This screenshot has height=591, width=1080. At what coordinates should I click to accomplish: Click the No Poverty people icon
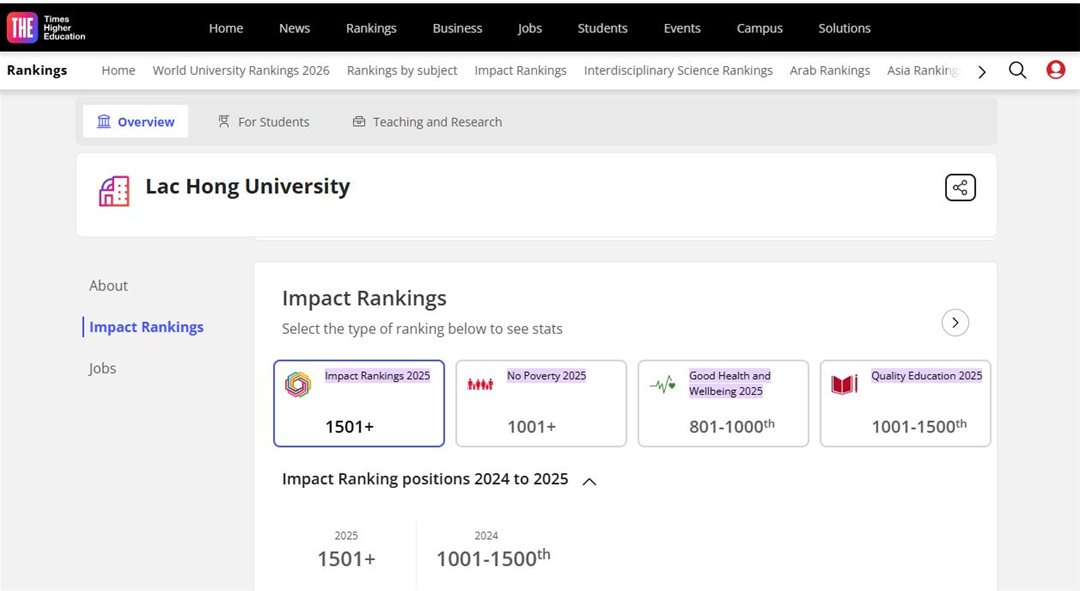coord(480,384)
